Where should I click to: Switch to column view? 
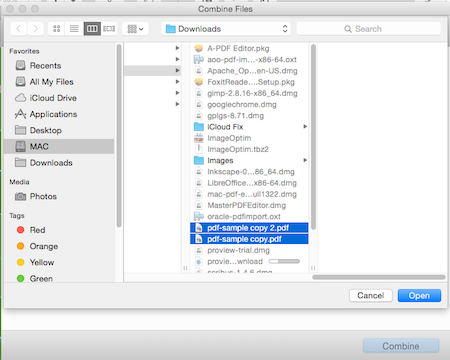(x=92, y=29)
